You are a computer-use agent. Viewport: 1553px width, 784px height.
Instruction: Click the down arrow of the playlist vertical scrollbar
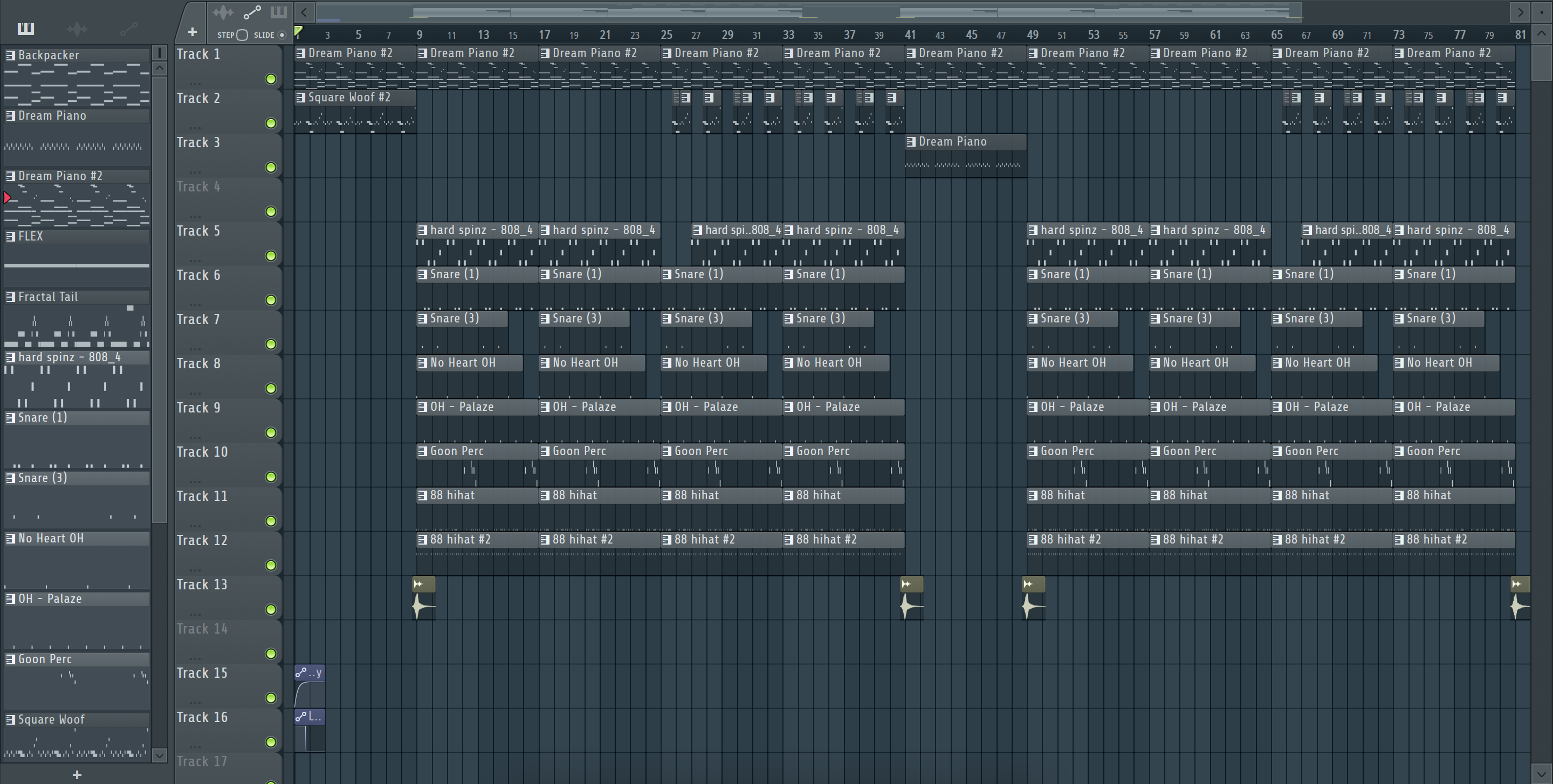tap(1541, 773)
